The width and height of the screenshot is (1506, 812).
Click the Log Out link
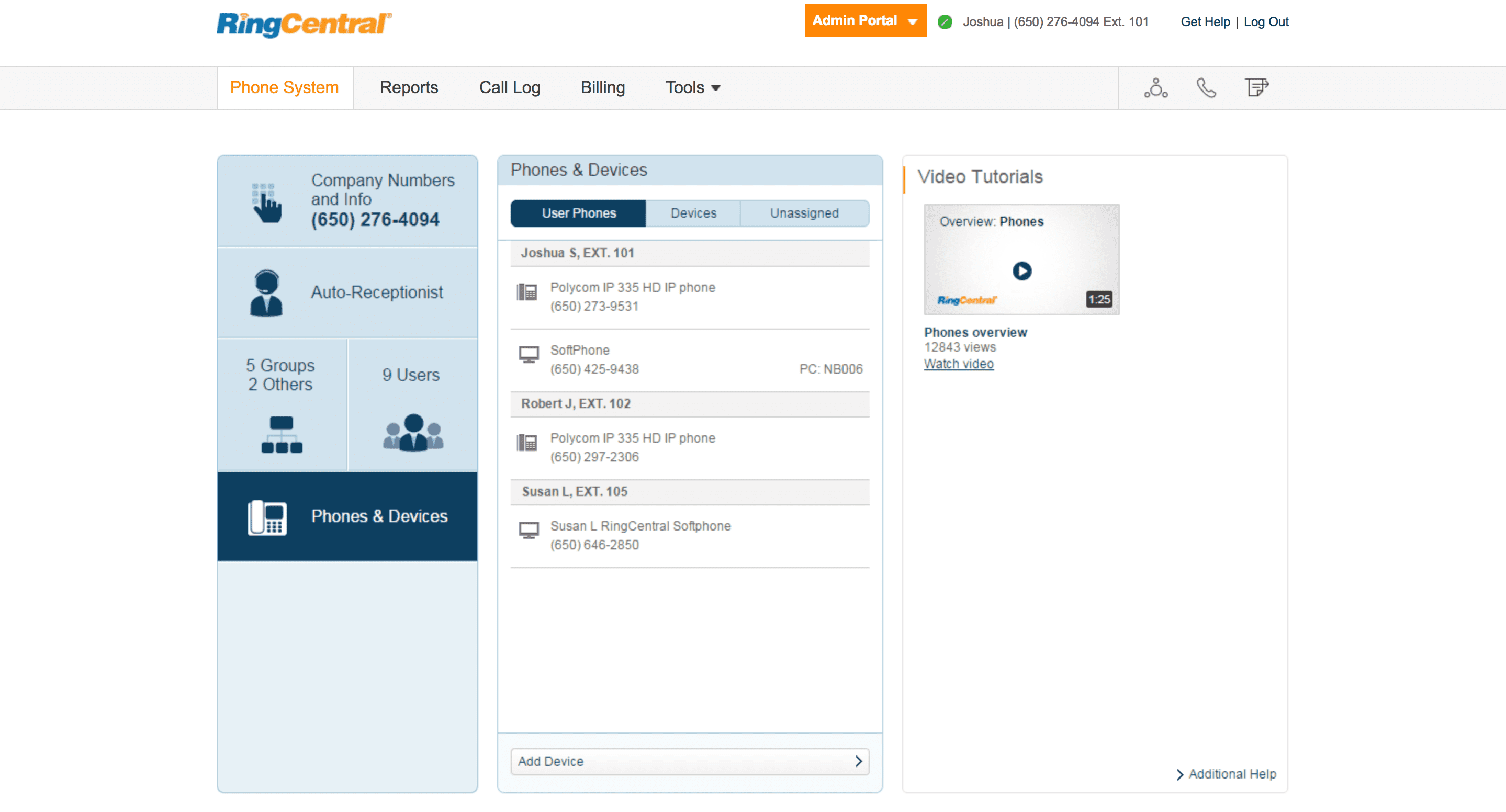(1265, 22)
